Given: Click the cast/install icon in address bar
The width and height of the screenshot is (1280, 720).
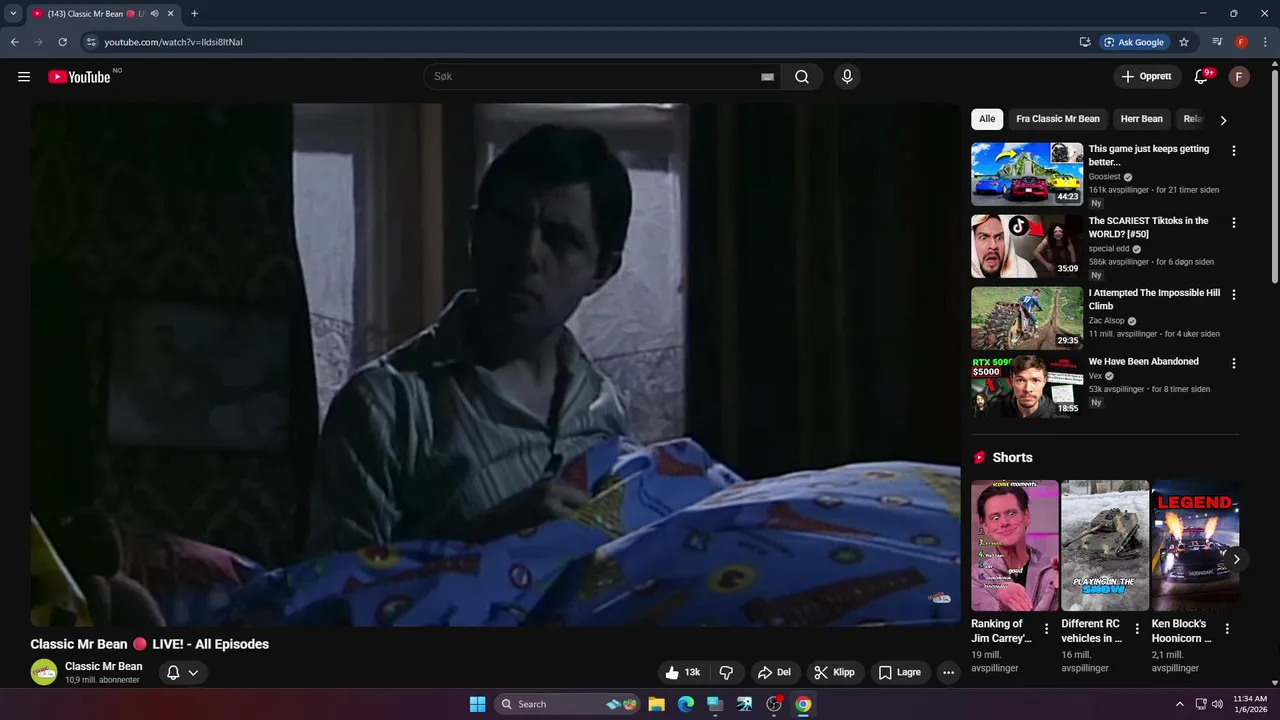Looking at the screenshot, I should (1085, 42).
